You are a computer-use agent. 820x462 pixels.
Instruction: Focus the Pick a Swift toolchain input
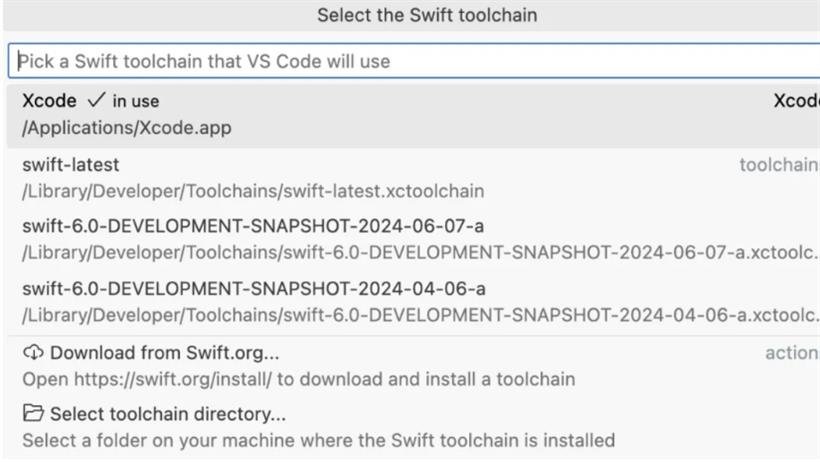[414, 61]
